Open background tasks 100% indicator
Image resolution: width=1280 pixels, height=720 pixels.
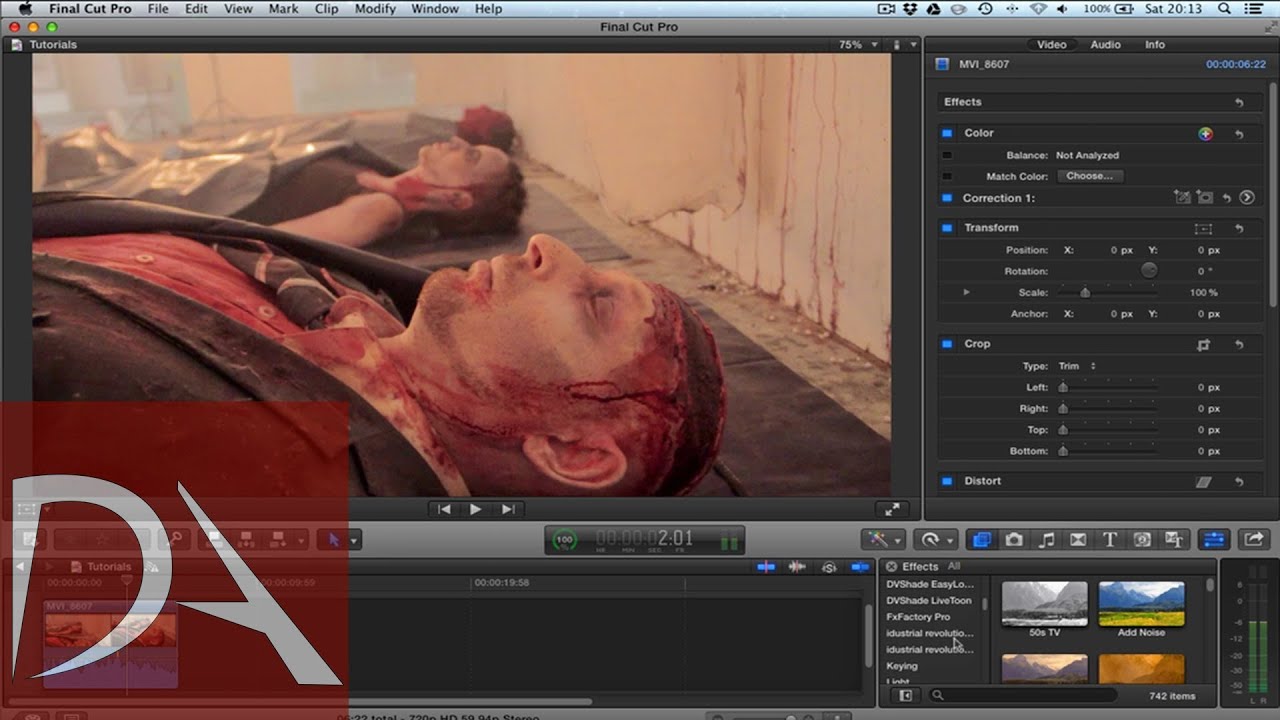pos(565,540)
